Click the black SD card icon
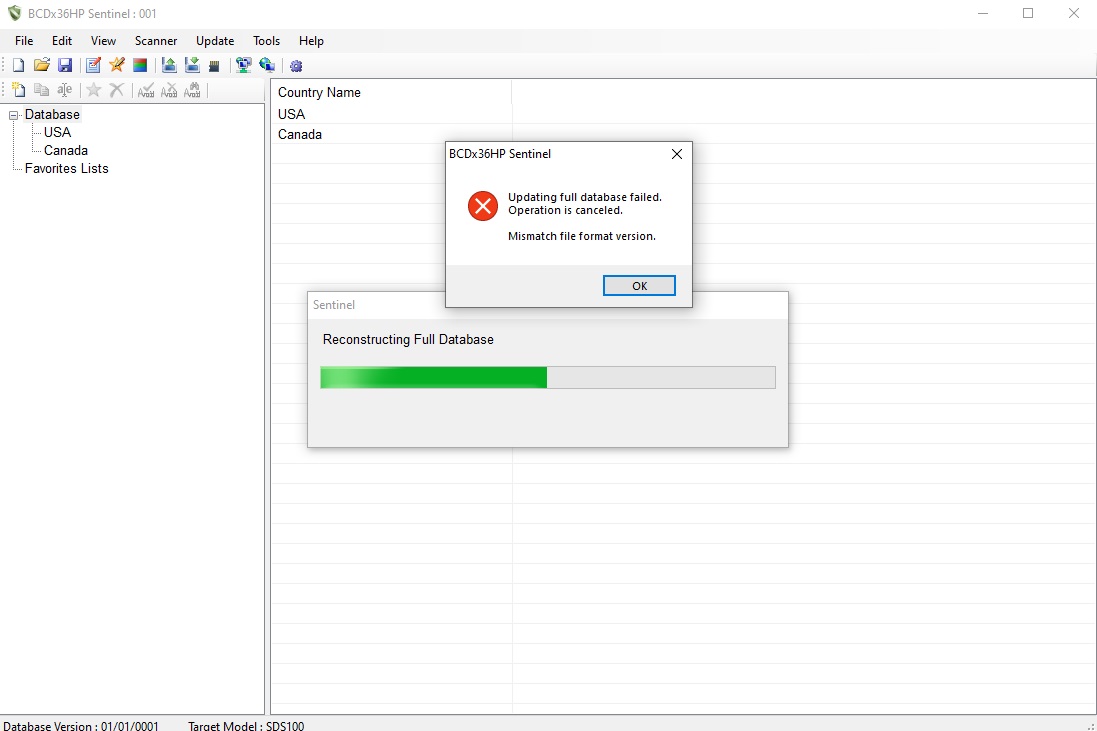1097x731 pixels. (214, 66)
